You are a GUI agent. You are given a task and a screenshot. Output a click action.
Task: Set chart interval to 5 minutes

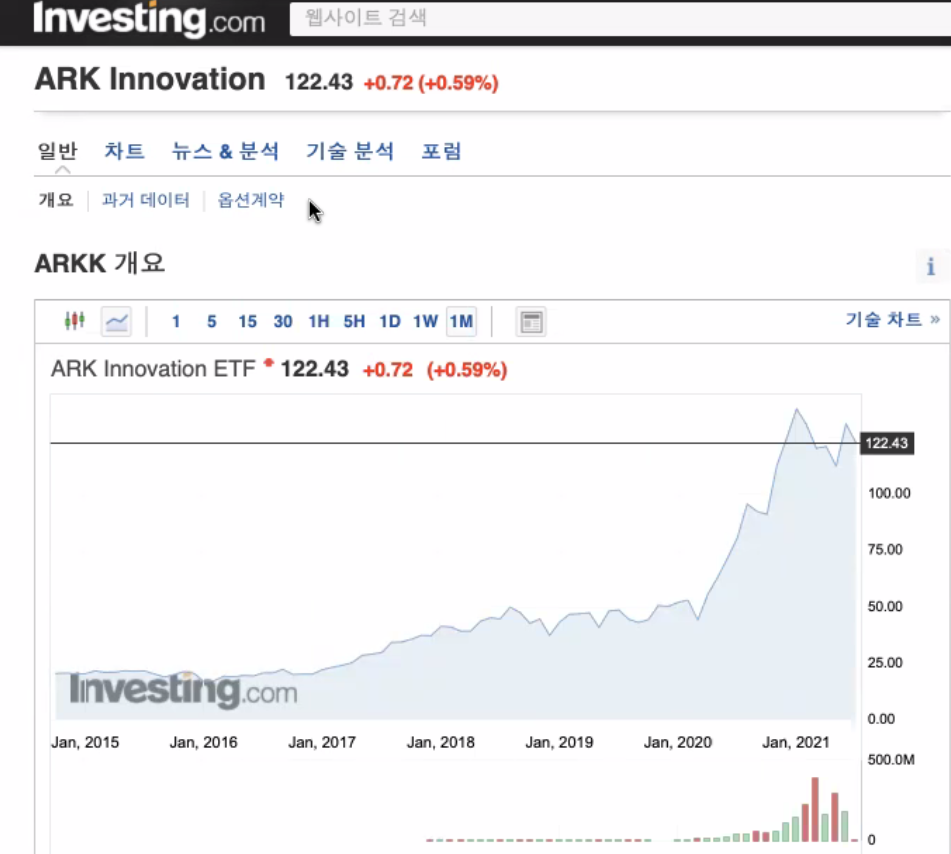pyautogui.click(x=212, y=321)
